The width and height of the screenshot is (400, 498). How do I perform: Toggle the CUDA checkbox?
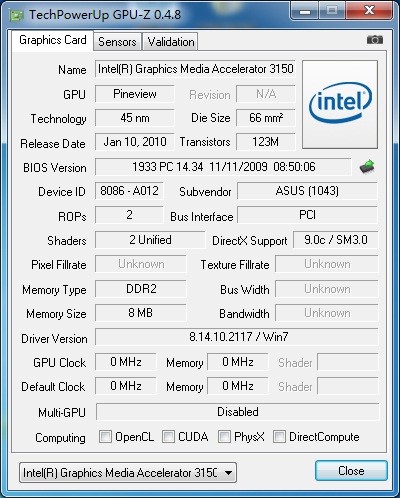coord(168,436)
